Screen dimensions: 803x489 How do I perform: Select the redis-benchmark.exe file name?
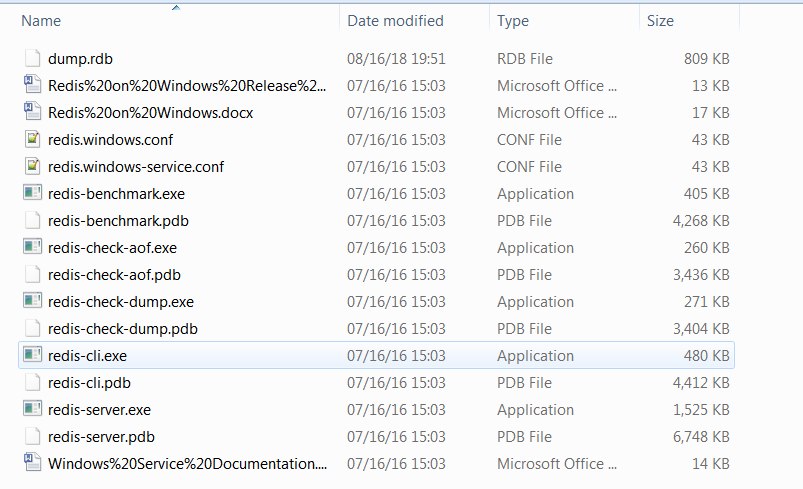pyautogui.click(x=116, y=194)
